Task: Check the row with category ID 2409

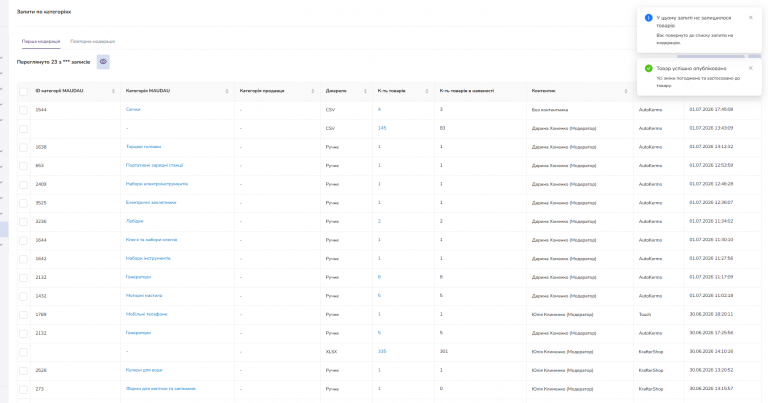Action: [x=24, y=185]
